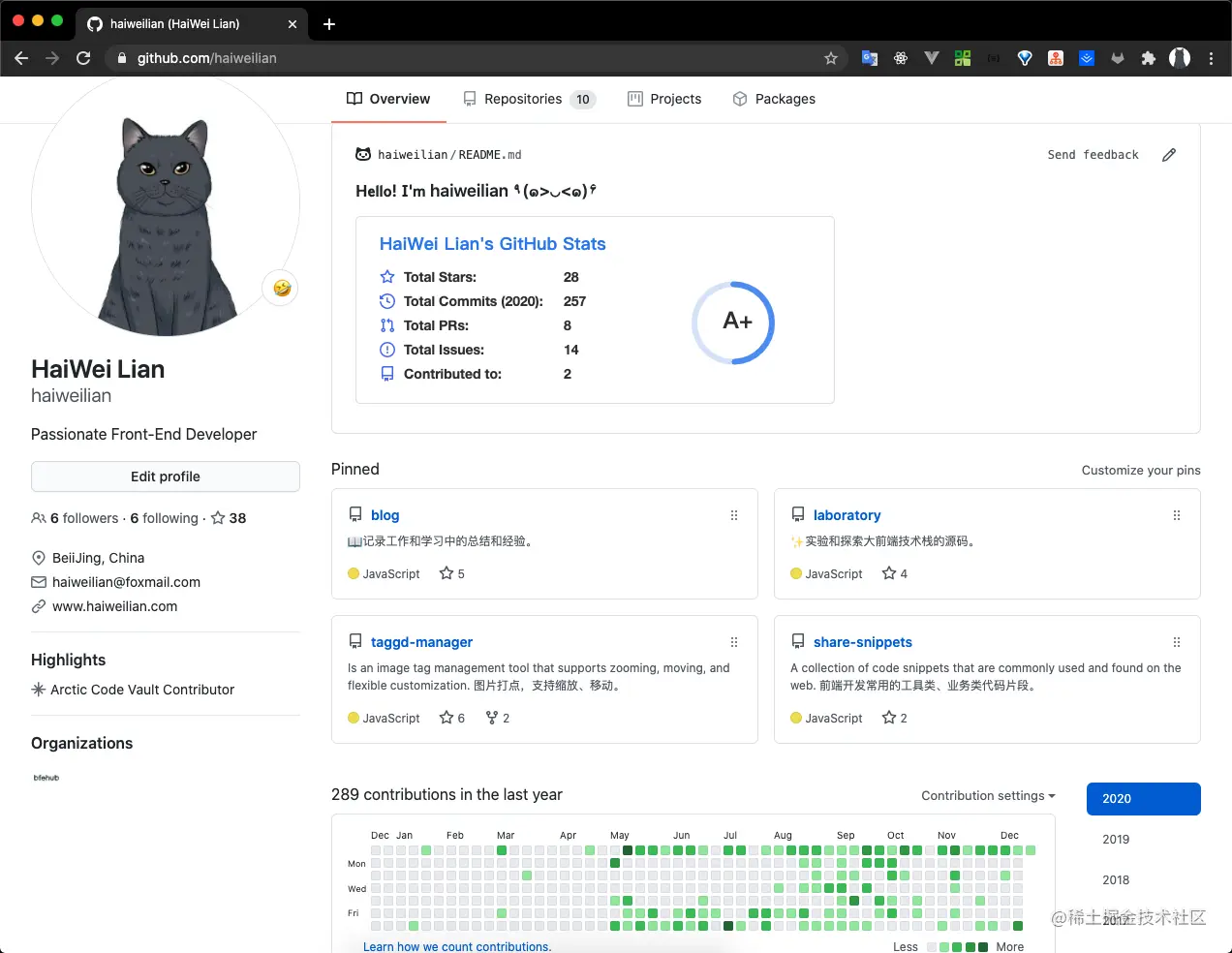Click the stars count icon on taggd-manager
The image size is (1232, 953).
tap(447, 718)
